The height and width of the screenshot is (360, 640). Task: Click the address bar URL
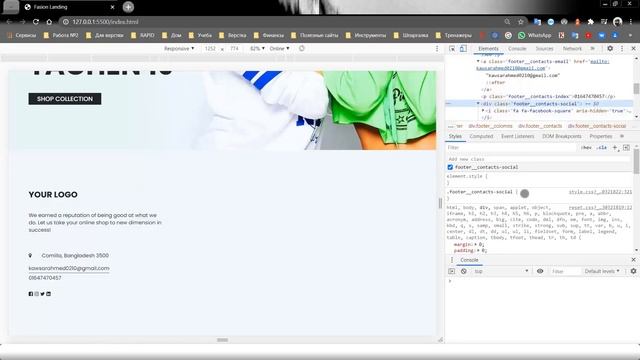105,22
